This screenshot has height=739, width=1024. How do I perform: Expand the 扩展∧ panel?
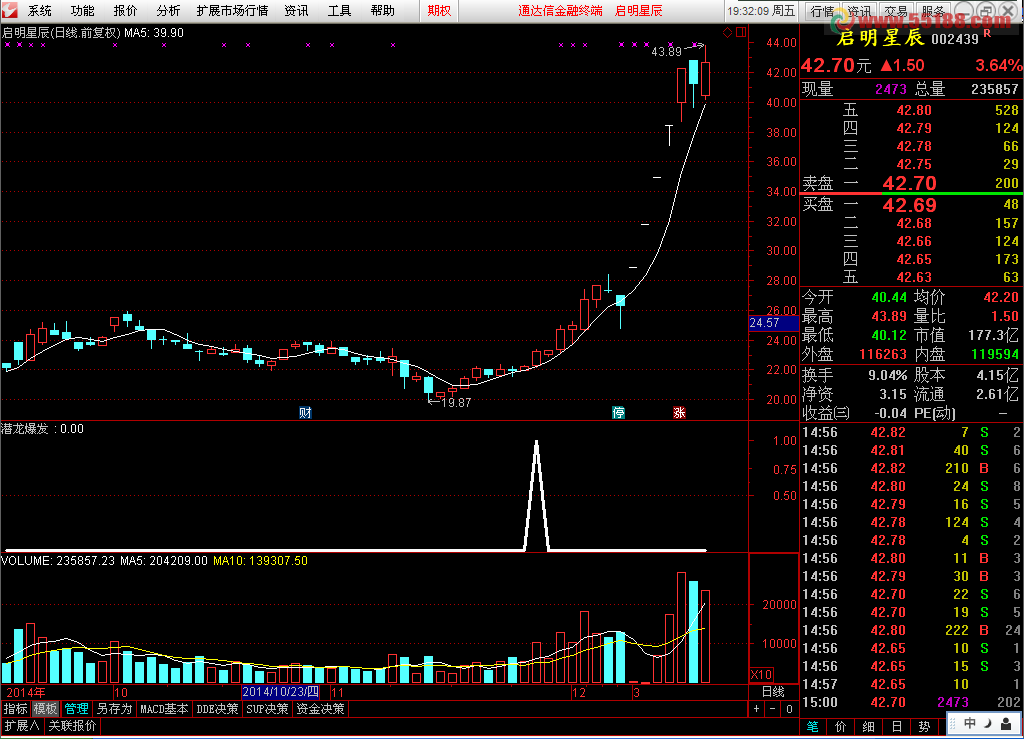click(x=22, y=725)
